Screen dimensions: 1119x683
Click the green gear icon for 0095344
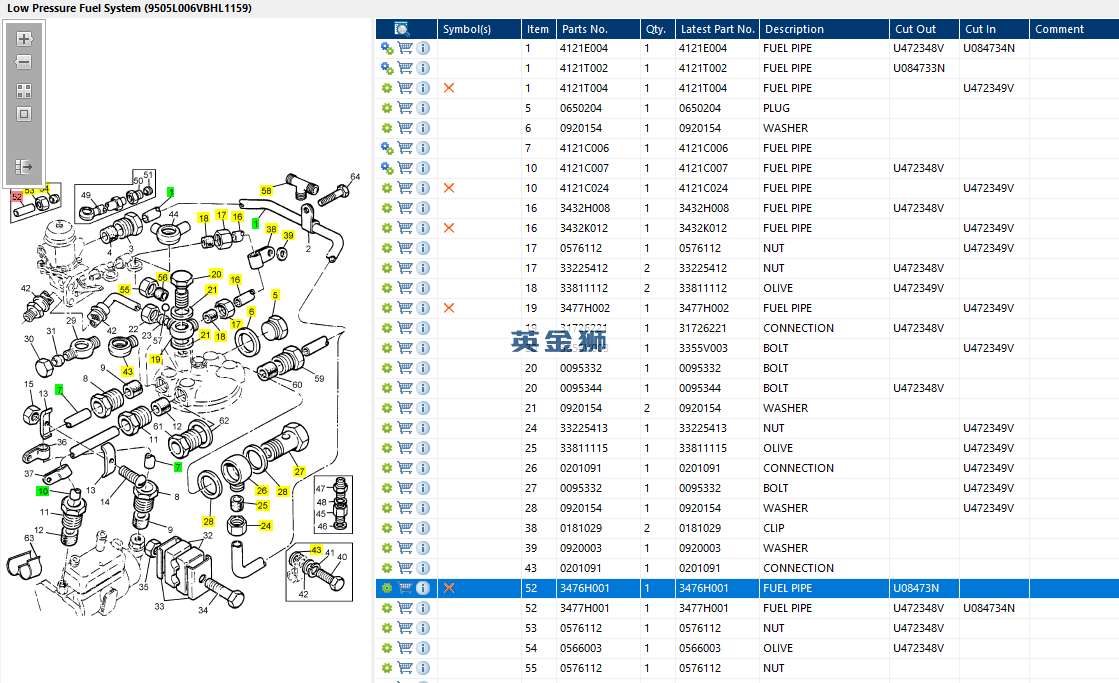tap(387, 388)
